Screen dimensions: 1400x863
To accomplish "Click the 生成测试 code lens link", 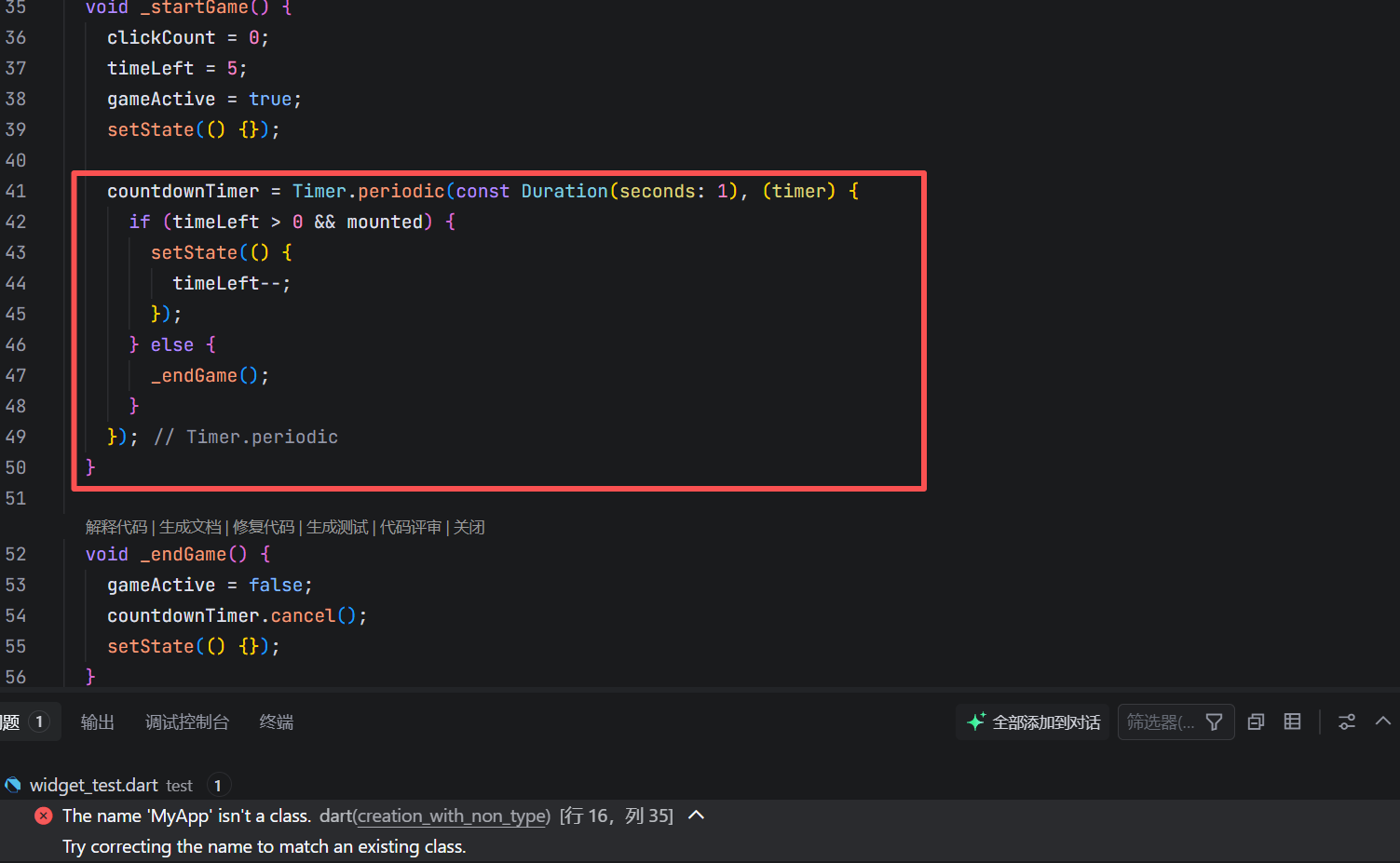I will click(337, 528).
